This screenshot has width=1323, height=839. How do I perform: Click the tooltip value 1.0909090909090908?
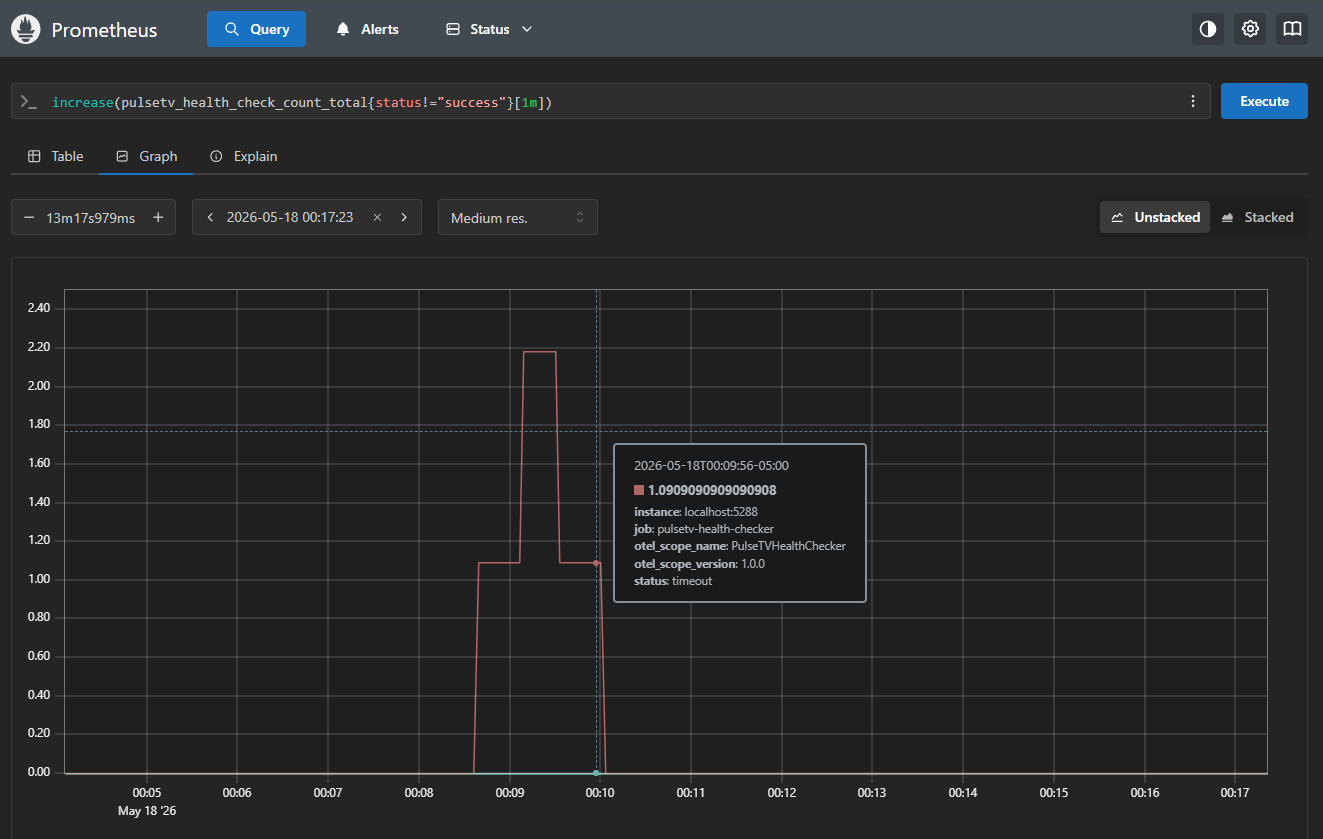pos(712,490)
